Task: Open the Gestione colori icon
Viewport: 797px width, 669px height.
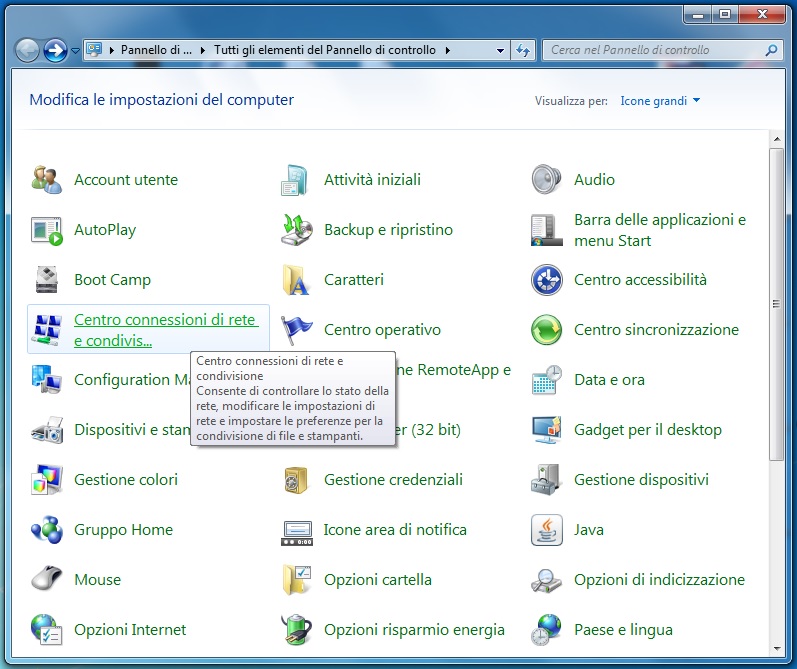Action: pos(47,479)
